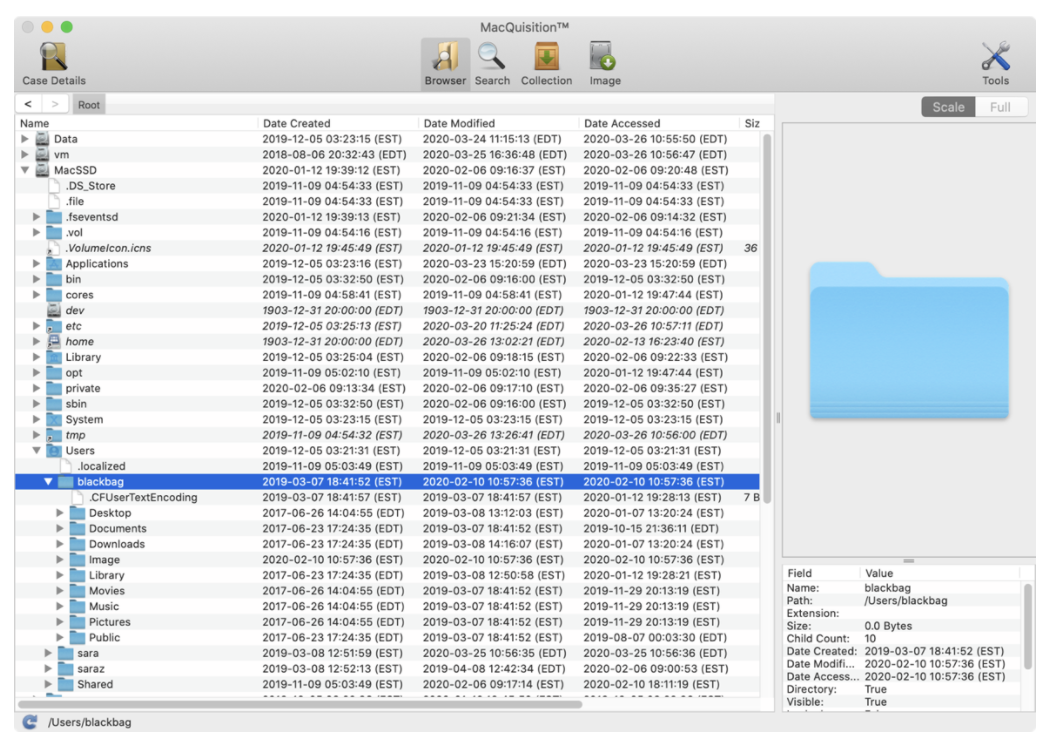The width and height of the screenshot is (1050, 746).
Task: Expand the private folder
Action: tap(36, 388)
